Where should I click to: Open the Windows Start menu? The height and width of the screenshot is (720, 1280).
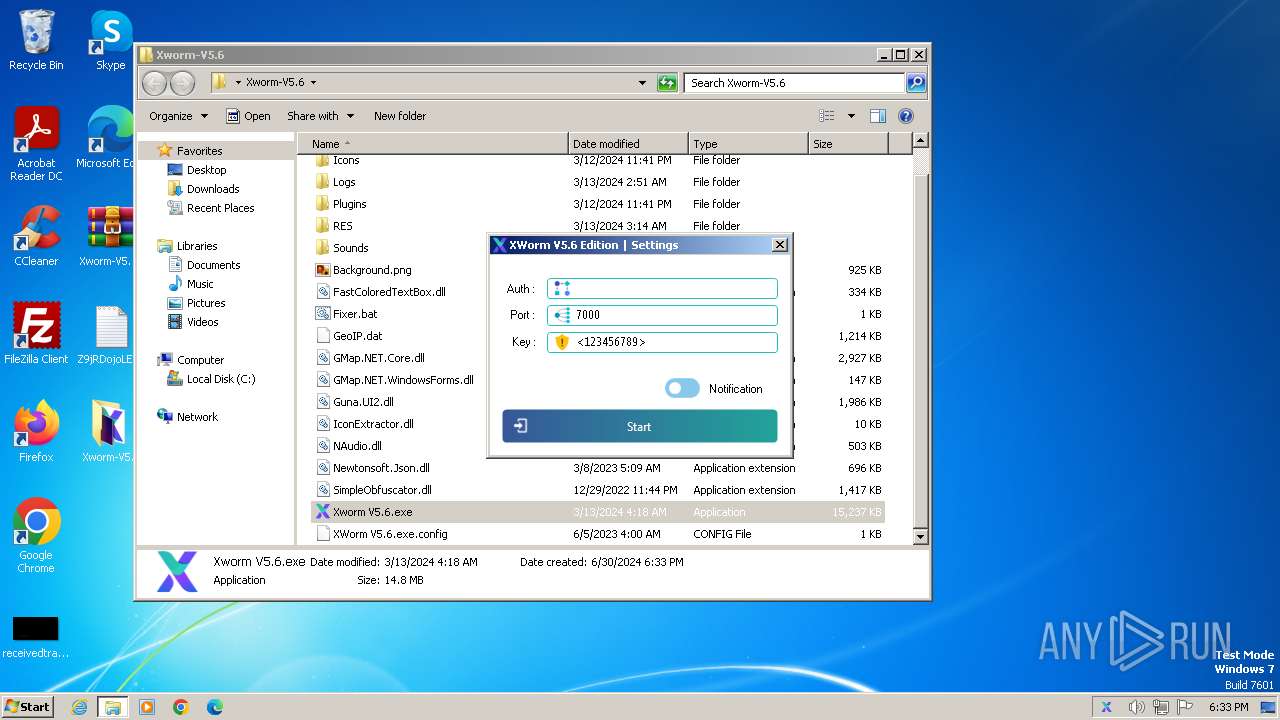pos(27,707)
